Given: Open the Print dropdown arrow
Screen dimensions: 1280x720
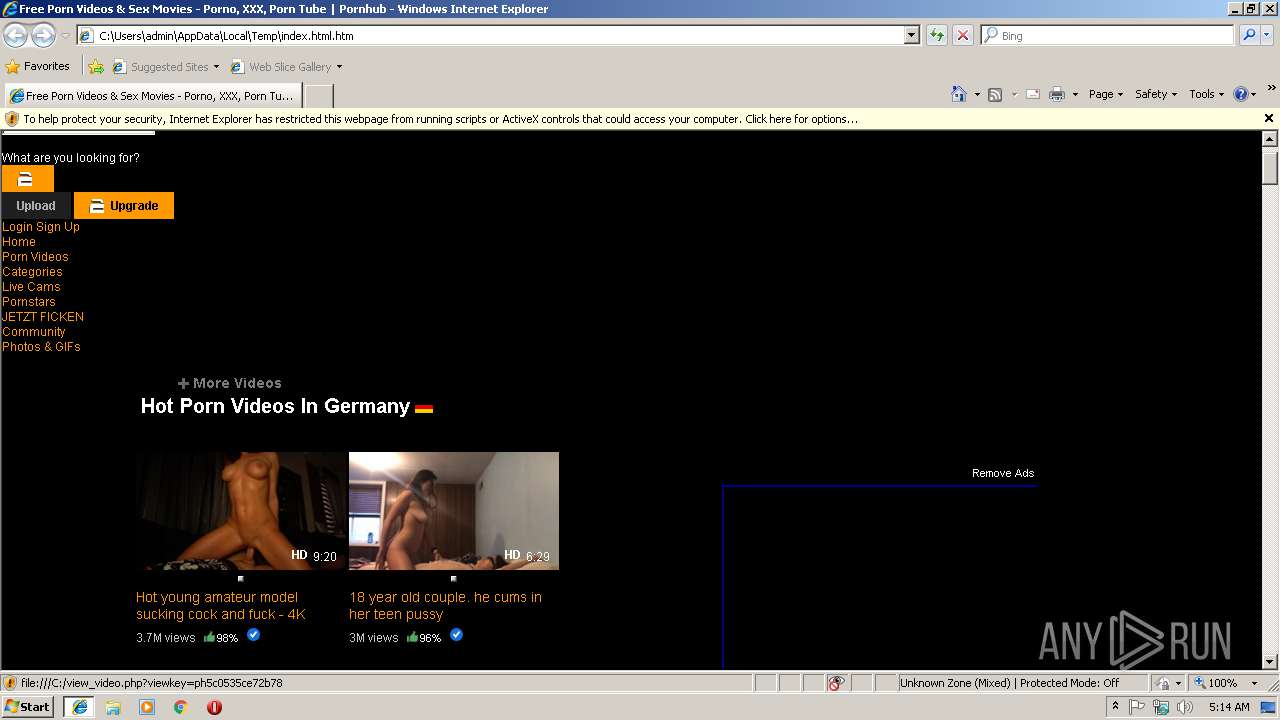Looking at the screenshot, I should 1075,94.
